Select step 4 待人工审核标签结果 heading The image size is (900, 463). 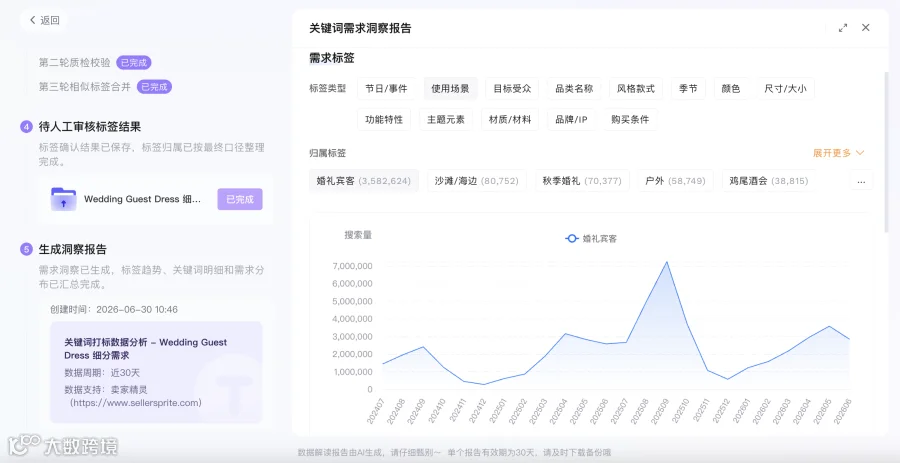point(90,126)
